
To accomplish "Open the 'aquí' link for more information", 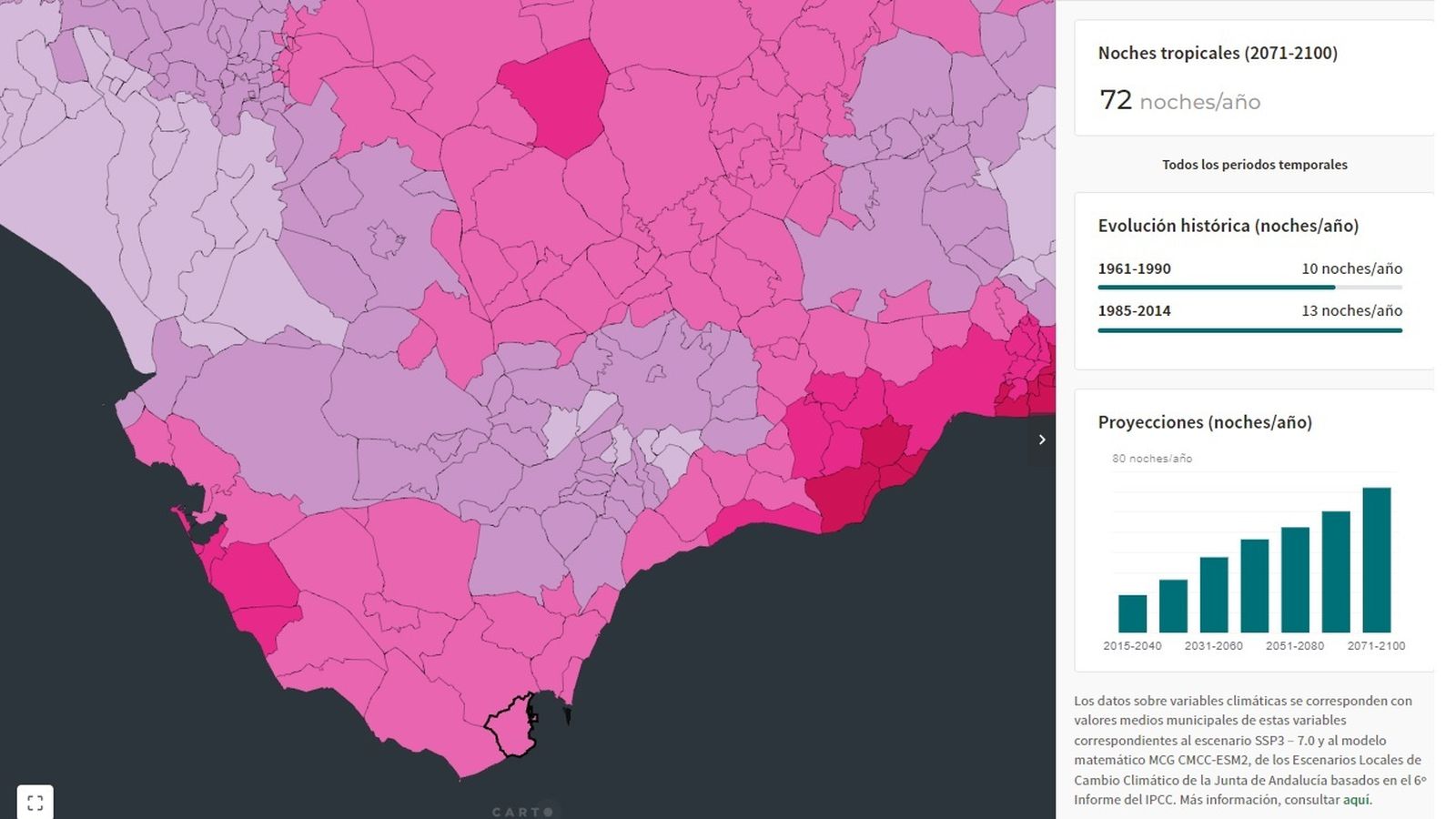I will click(x=1356, y=800).
